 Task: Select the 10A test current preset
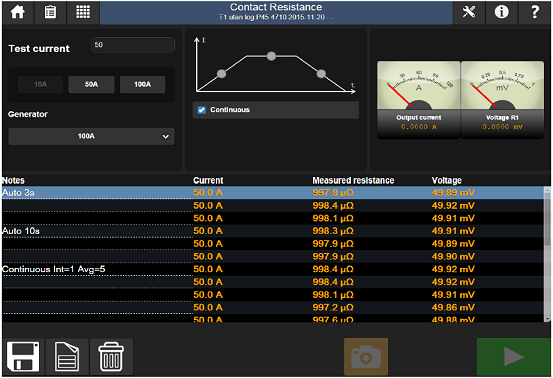point(40,85)
